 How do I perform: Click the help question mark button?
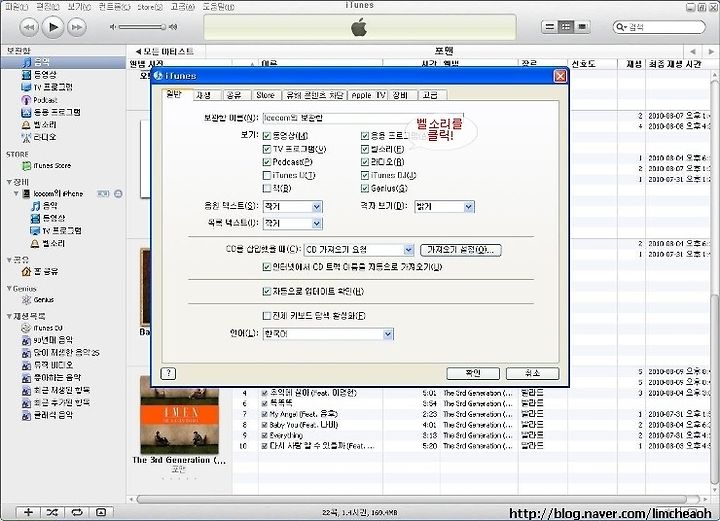point(169,373)
